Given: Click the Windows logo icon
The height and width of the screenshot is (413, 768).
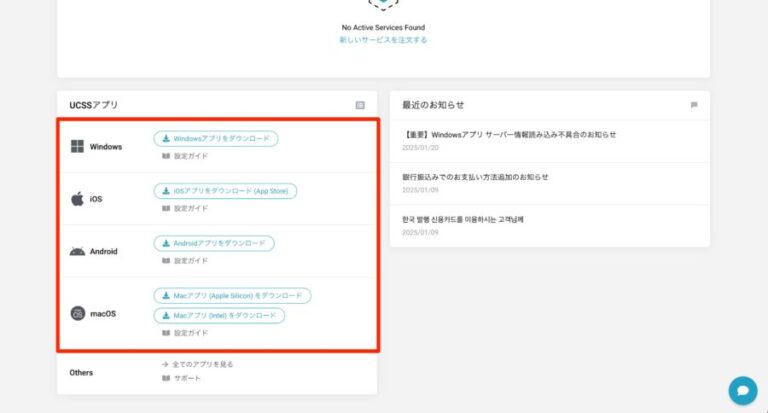Looking at the screenshot, I should tap(77, 147).
